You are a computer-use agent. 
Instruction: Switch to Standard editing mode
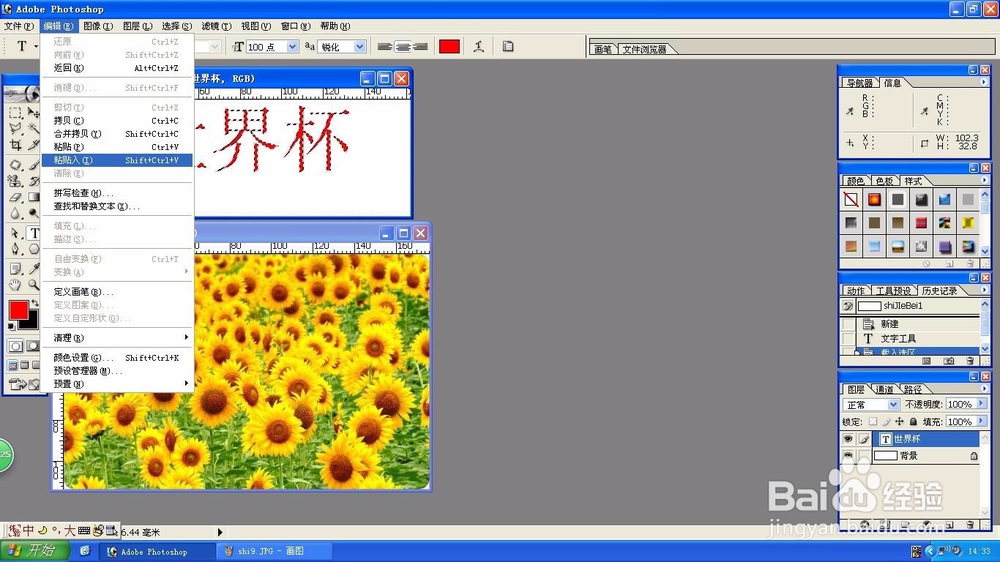(x=15, y=346)
